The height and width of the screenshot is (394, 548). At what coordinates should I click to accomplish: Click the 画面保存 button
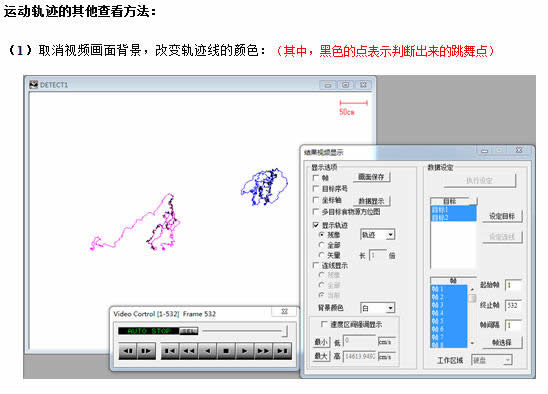click(x=371, y=177)
